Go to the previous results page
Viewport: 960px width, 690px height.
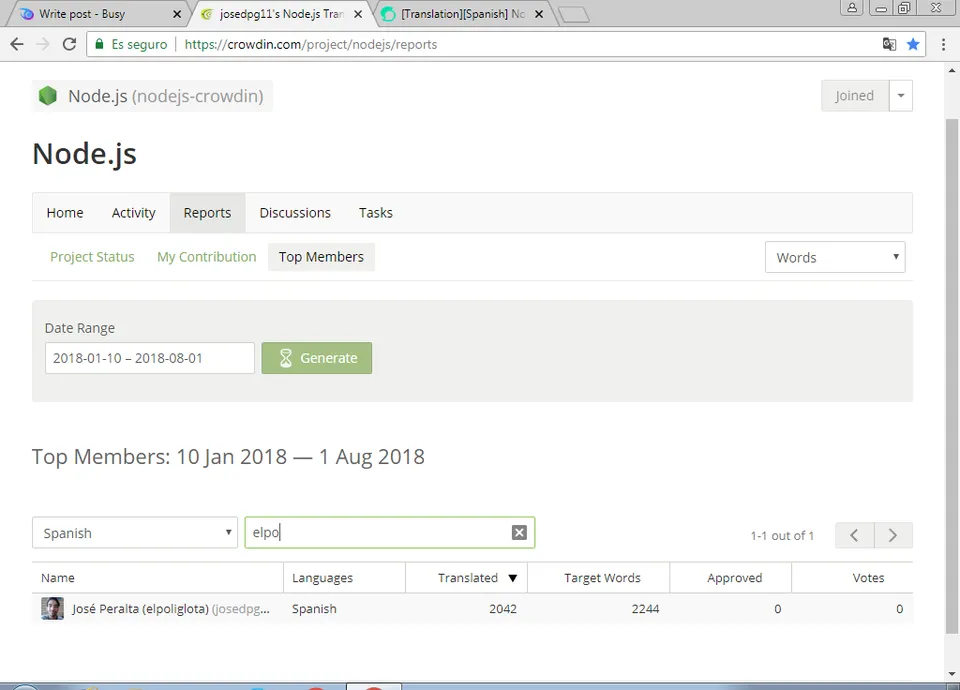(x=855, y=536)
